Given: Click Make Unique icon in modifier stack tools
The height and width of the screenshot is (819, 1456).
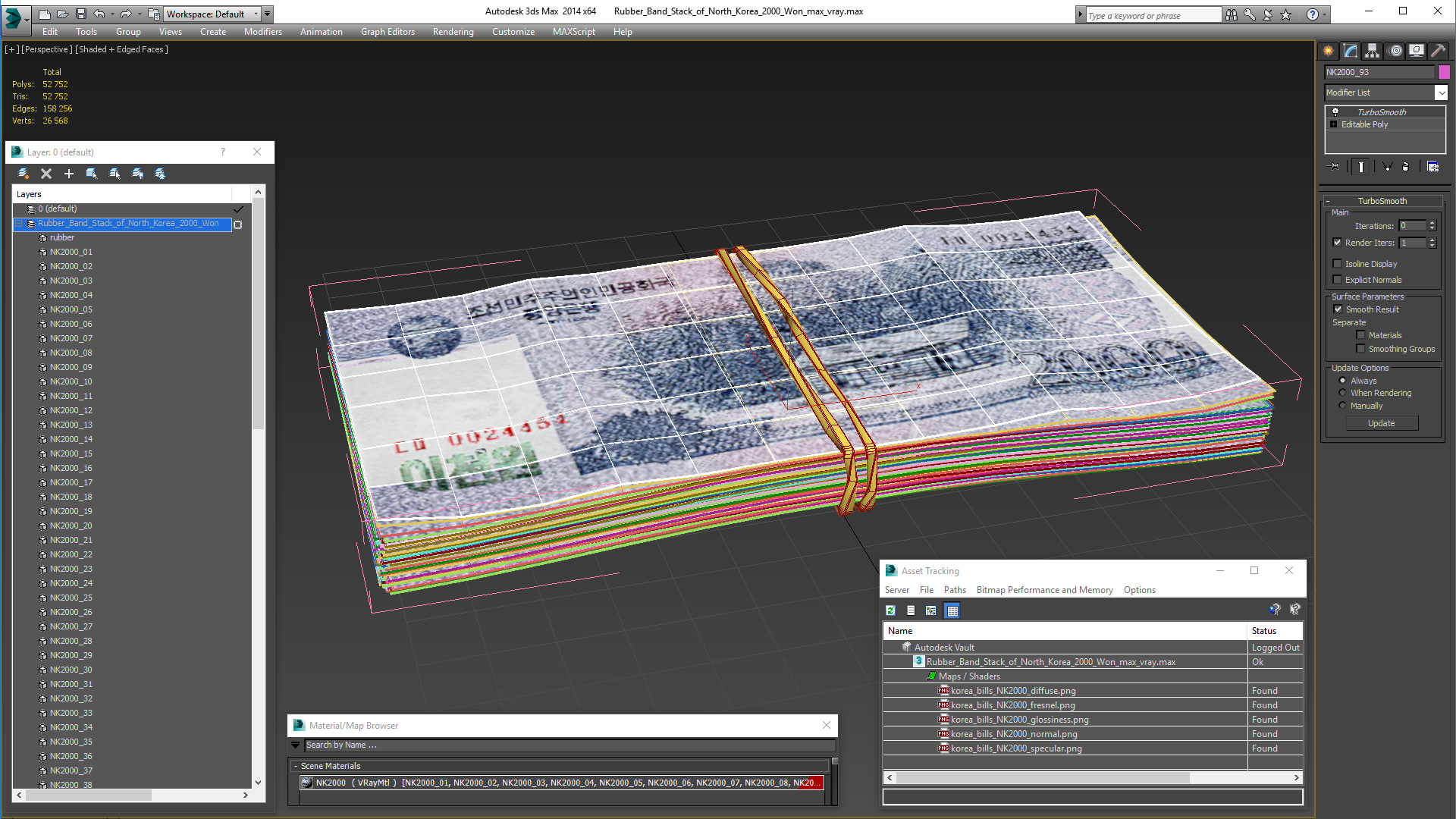Looking at the screenshot, I should (x=1387, y=167).
